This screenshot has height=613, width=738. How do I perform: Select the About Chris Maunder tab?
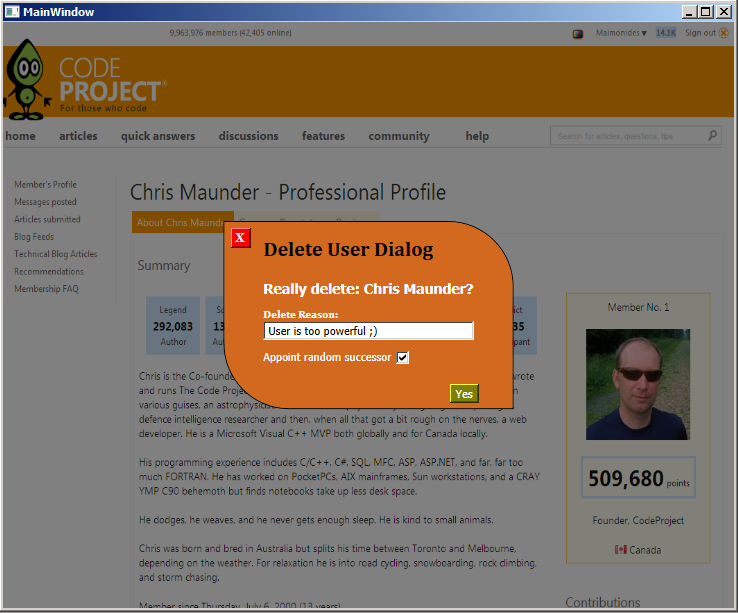182,222
